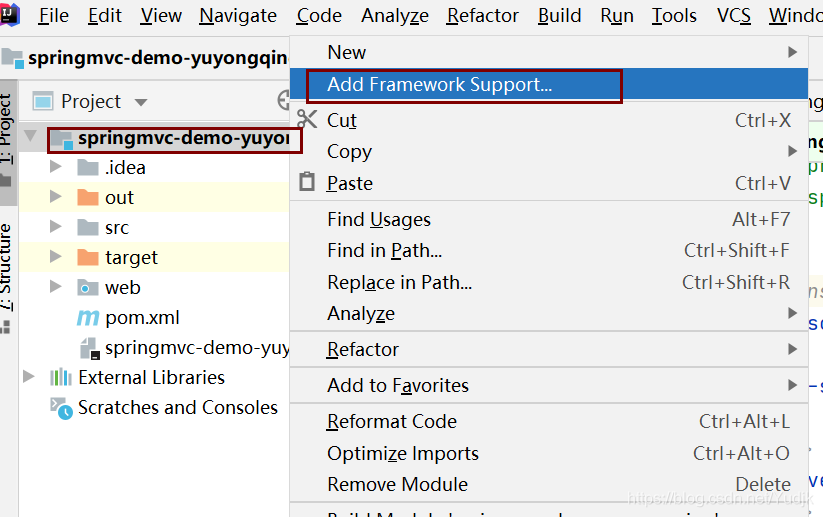The height and width of the screenshot is (517, 823).
Task: Open the Project view dropdown
Action: pyautogui.click(x=141, y=102)
